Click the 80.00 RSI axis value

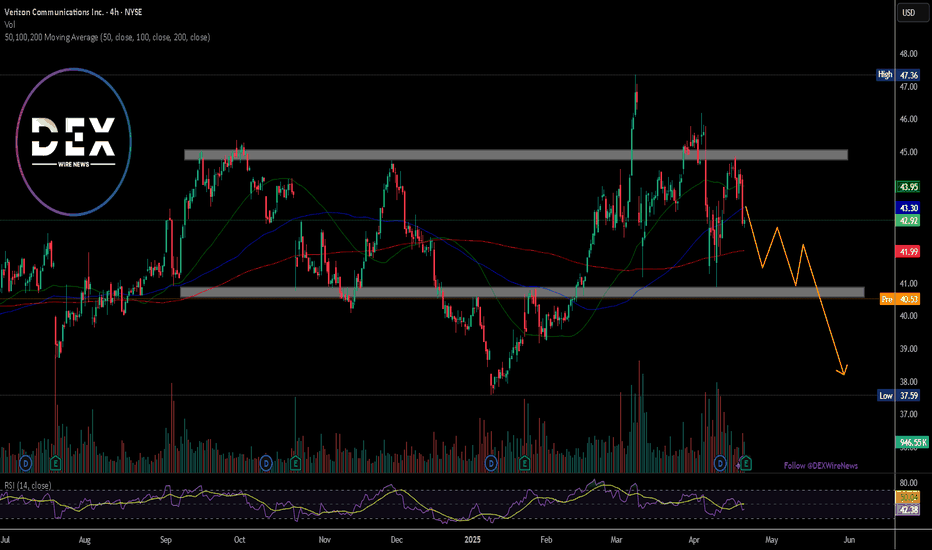pyautogui.click(x=908, y=483)
